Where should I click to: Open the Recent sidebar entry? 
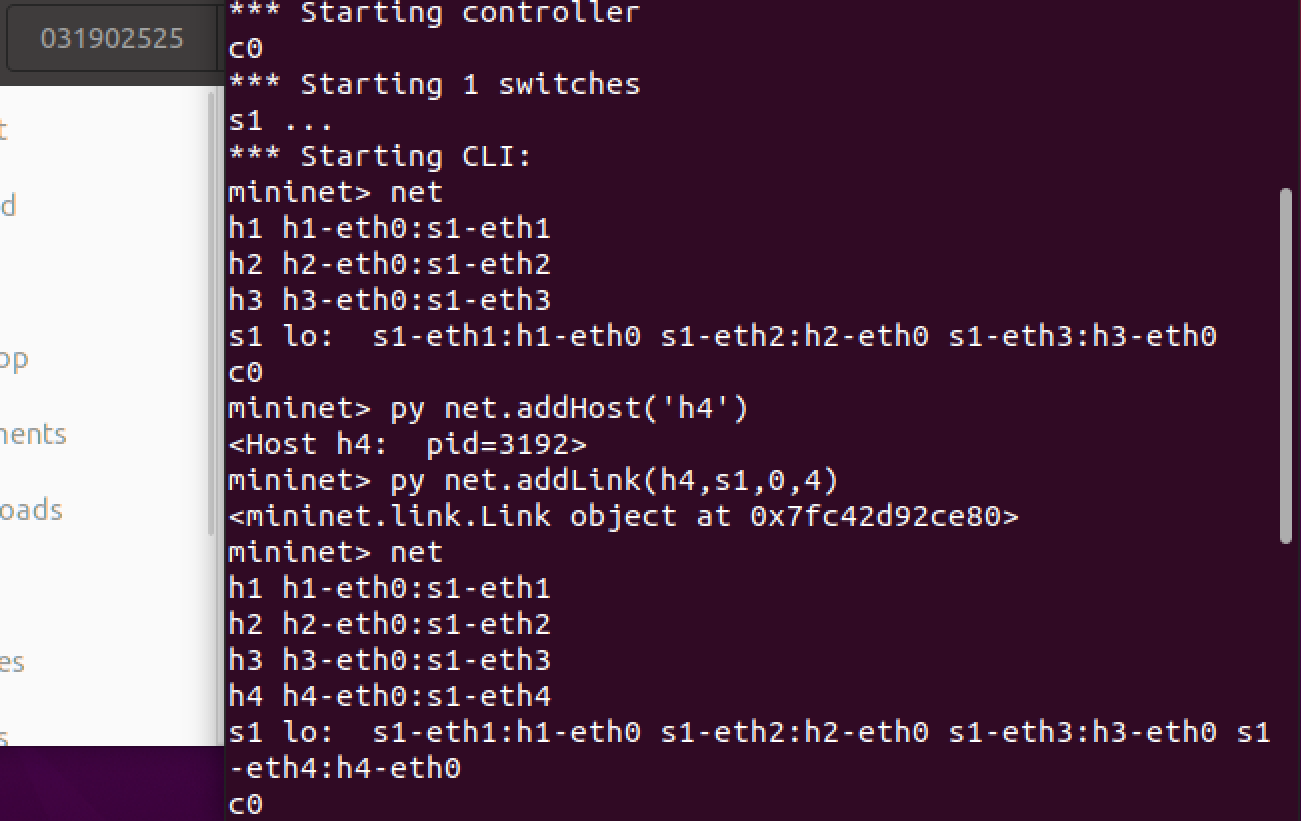tap(4, 130)
